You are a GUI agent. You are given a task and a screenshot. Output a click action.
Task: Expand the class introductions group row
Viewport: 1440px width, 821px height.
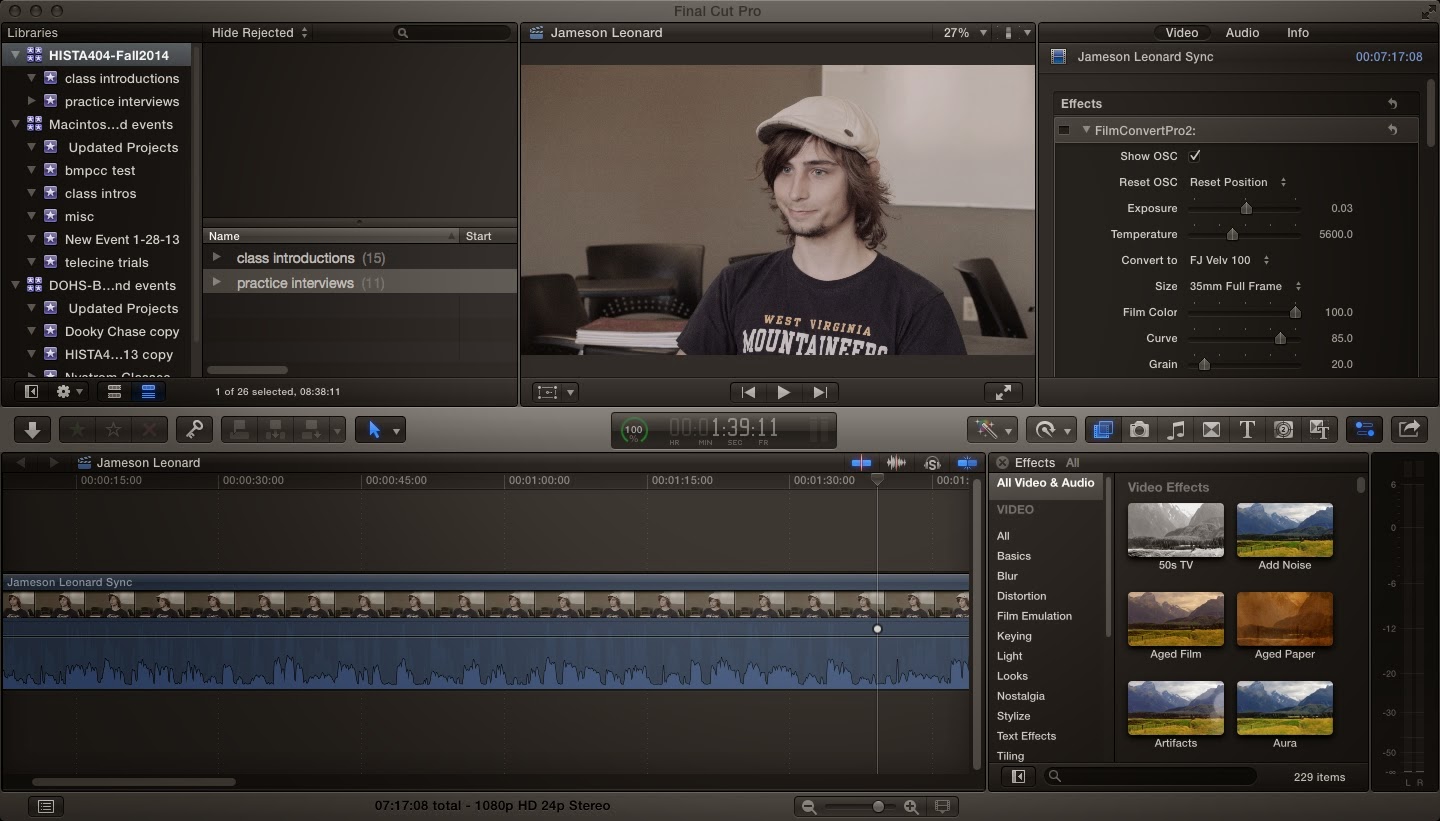click(x=217, y=258)
